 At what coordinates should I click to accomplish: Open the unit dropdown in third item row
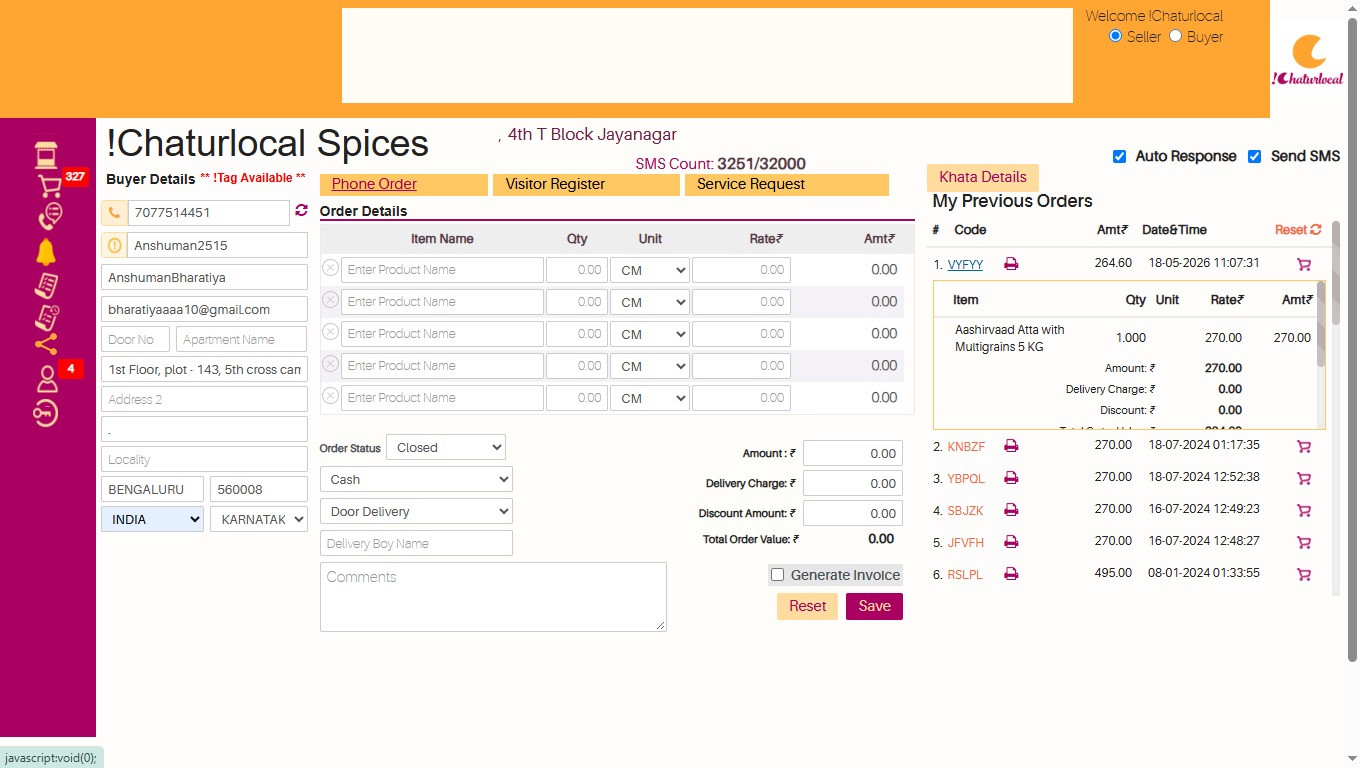click(650, 334)
